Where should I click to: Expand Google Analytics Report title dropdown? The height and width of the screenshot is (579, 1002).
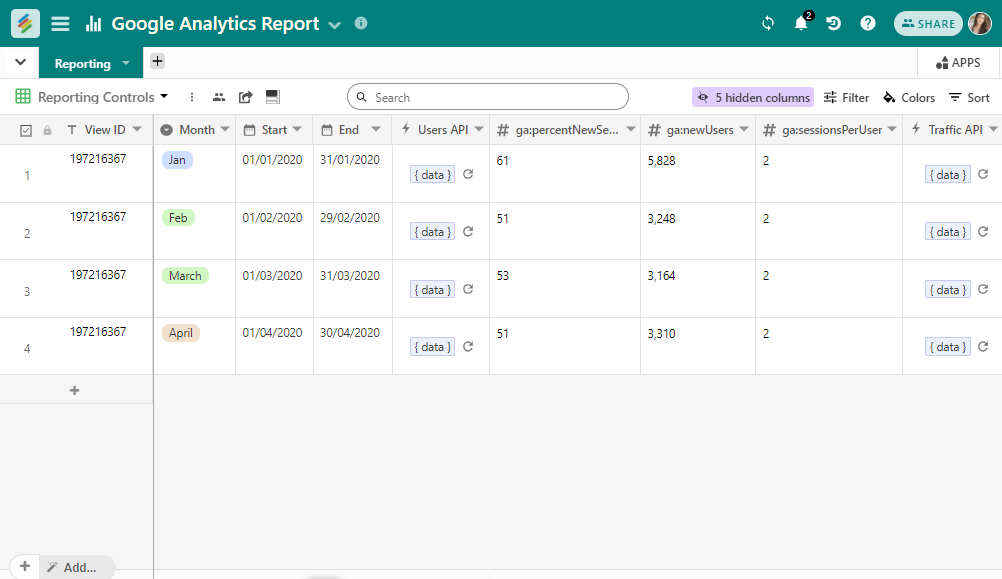[334, 25]
